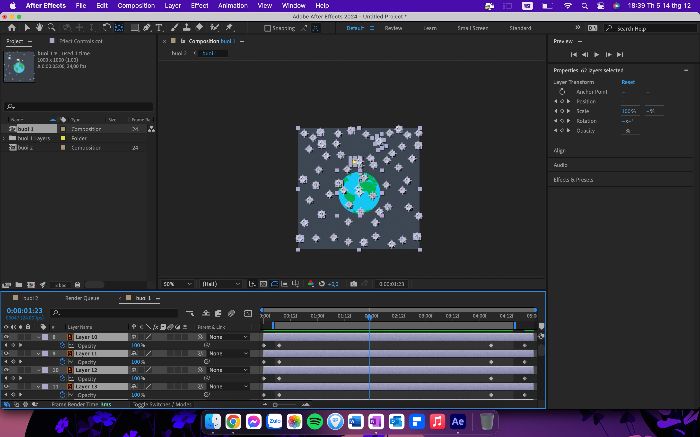700x437 pixels.
Task: Expand the Effects & Presets panel section
Action: click(573, 180)
